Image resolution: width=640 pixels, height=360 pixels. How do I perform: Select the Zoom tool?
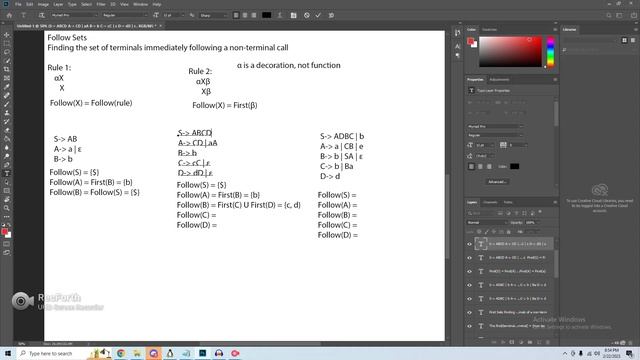click(x=7, y=208)
